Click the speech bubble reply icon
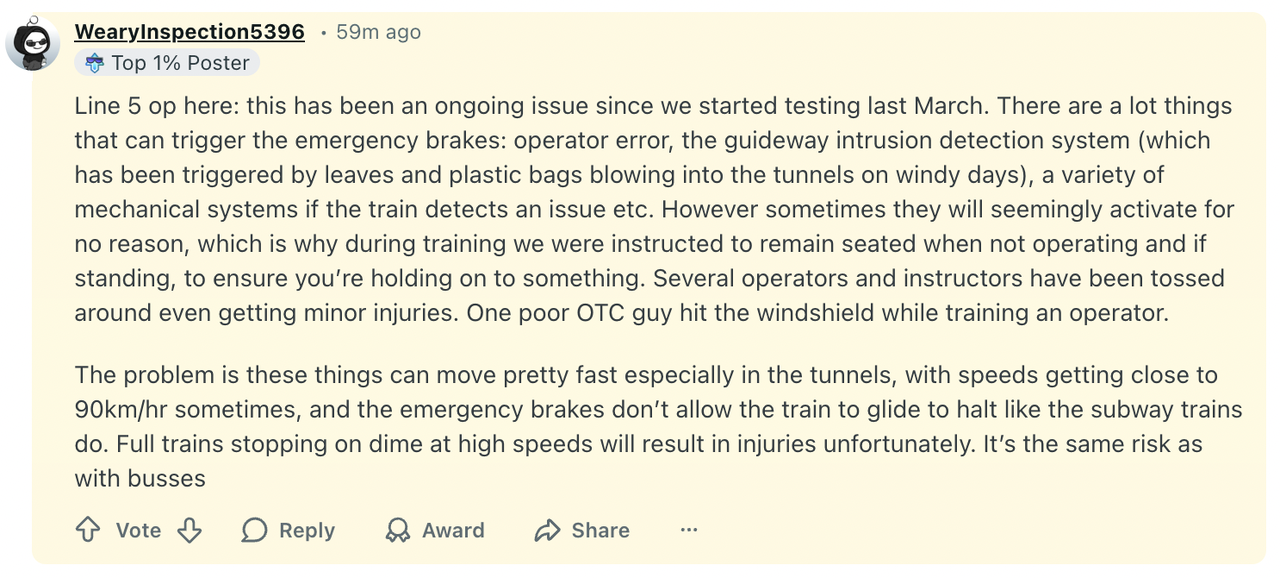1280x578 pixels. (255, 530)
